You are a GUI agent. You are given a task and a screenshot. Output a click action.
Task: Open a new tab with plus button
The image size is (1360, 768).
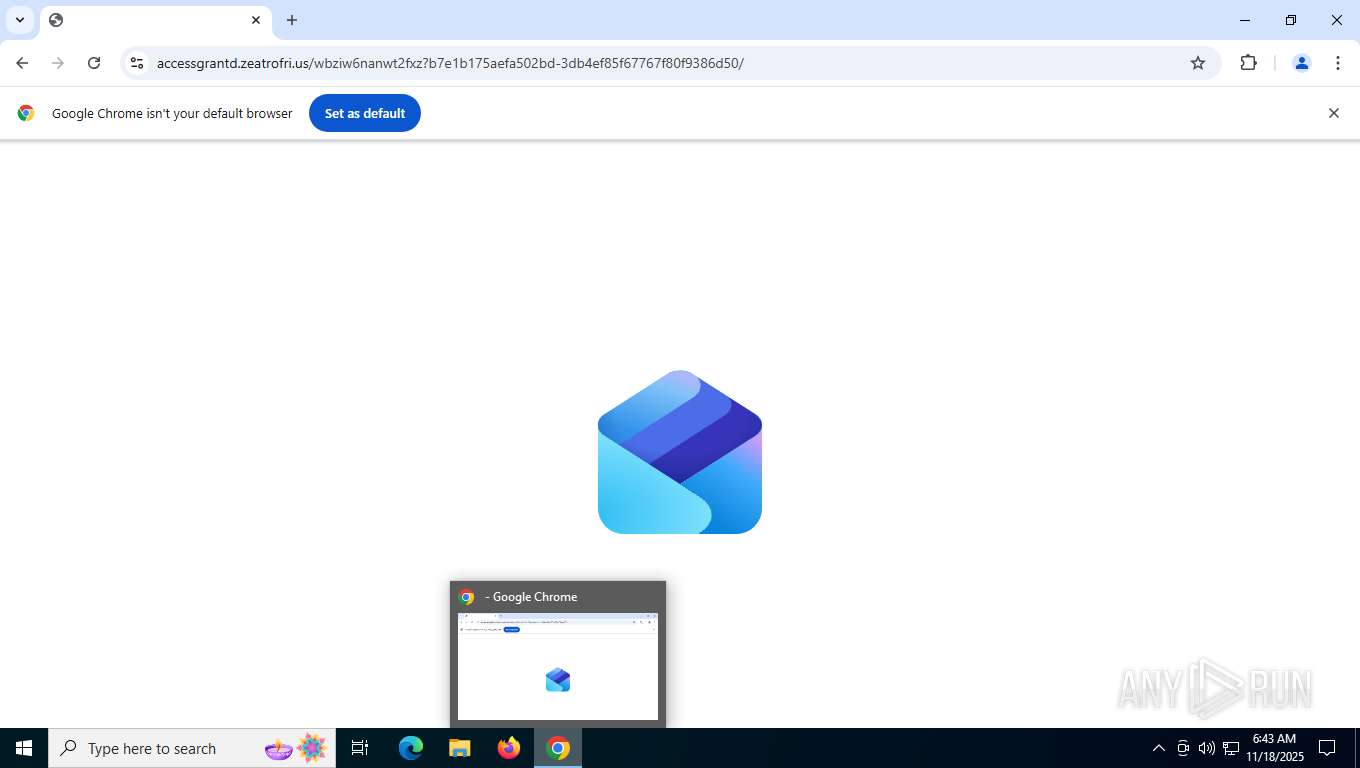click(292, 20)
